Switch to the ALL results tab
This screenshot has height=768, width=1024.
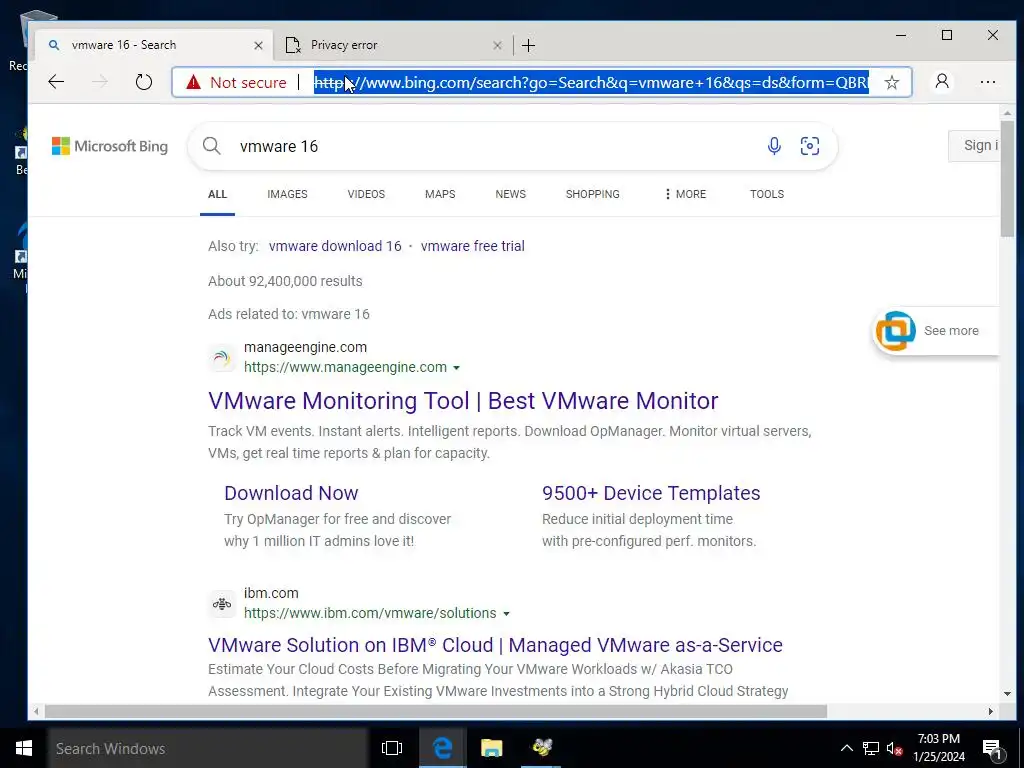click(217, 194)
